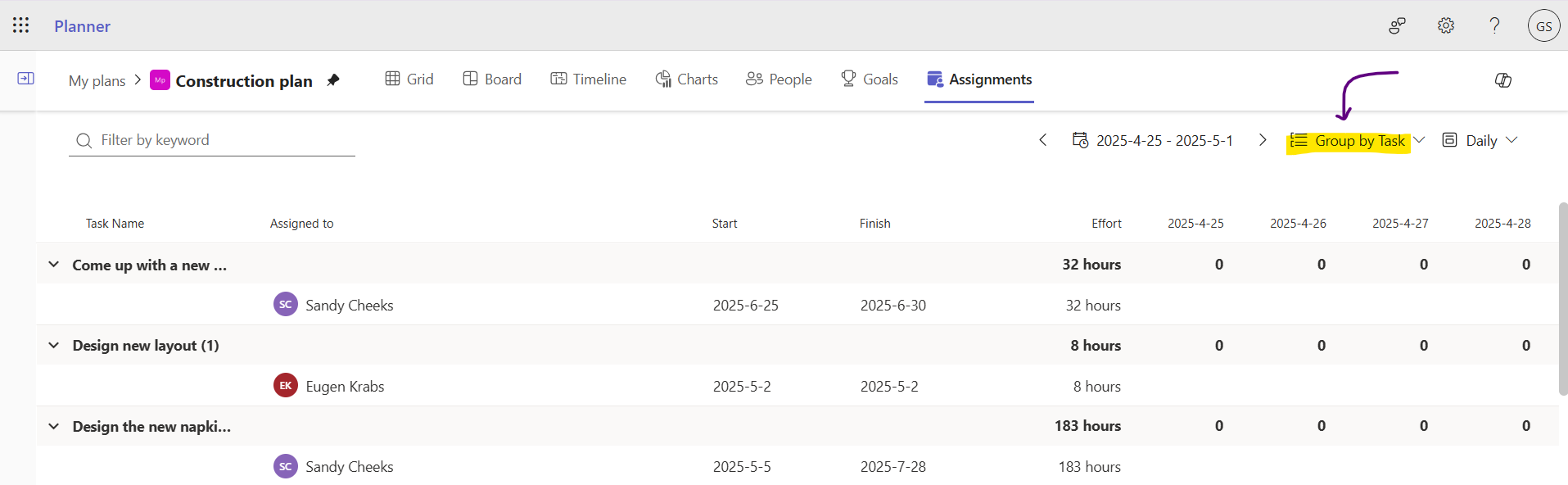Click the Copilot icon near the tabs
Screen dimensions: 1568x485
point(1502,79)
